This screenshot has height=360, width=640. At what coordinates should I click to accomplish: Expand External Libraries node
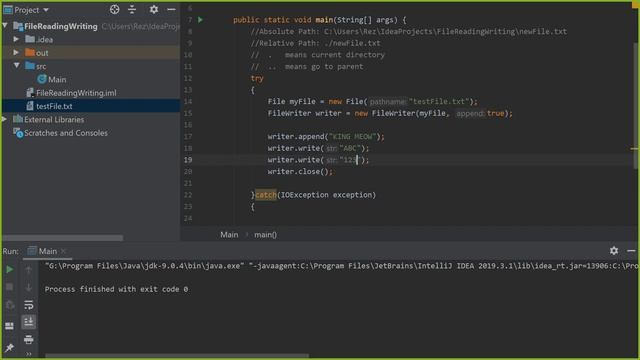4,119
